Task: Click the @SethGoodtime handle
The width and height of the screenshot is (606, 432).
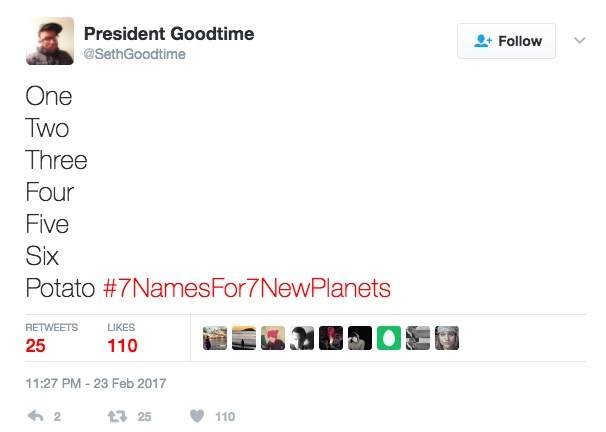Action: pos(133,54)
